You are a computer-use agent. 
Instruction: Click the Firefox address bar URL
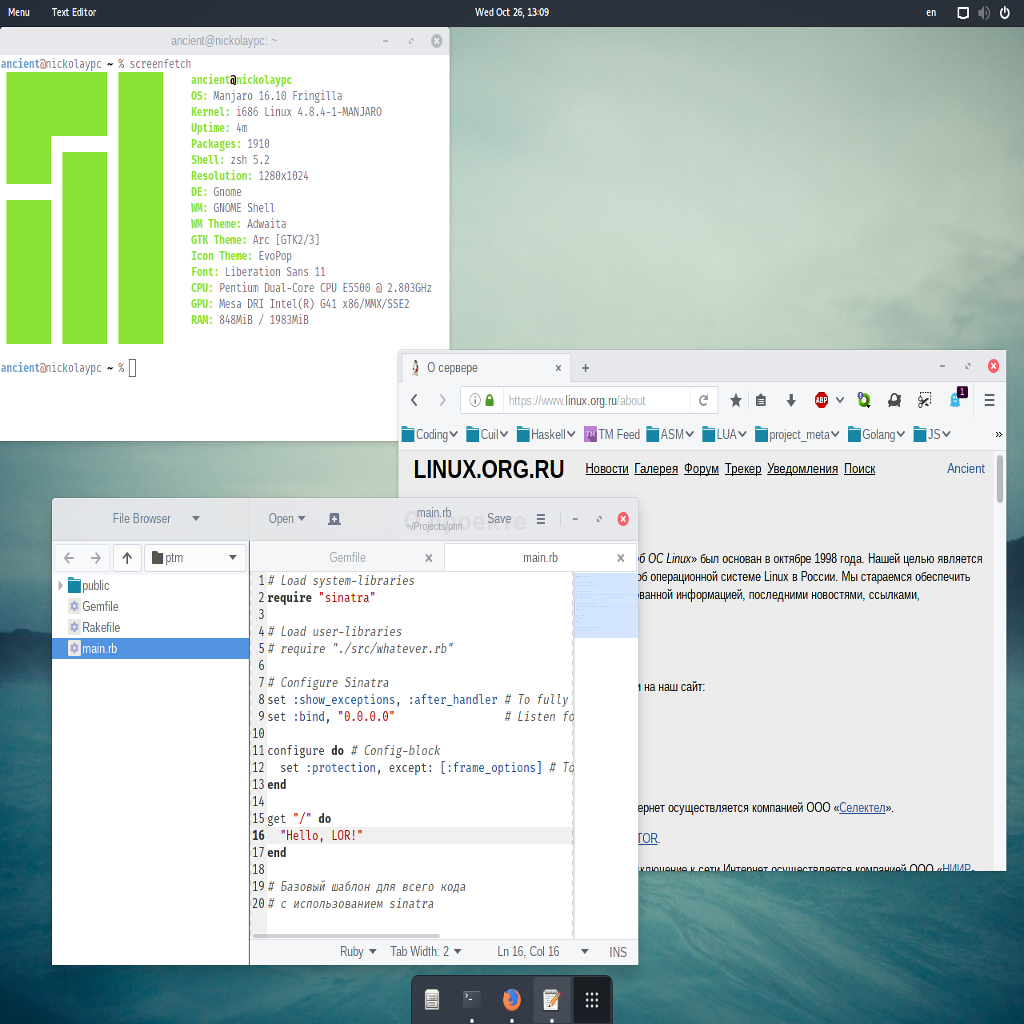596,400
